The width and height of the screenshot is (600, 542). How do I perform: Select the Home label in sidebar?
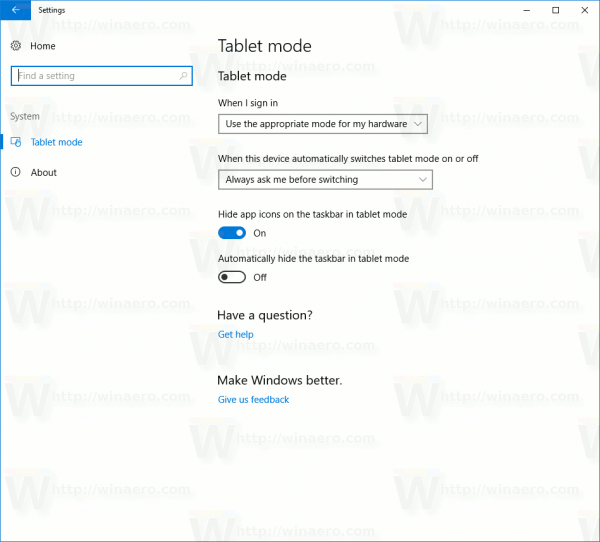pos(43,46)
